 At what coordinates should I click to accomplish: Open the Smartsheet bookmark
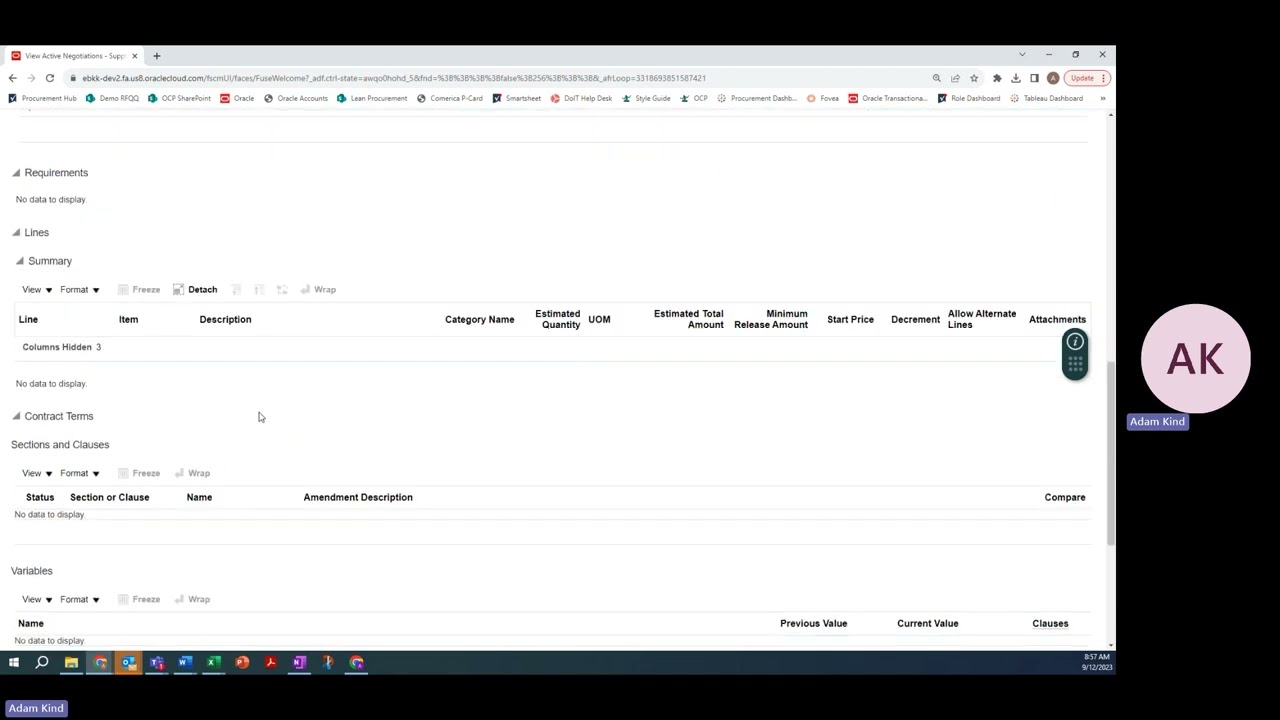tap(517, 98)
